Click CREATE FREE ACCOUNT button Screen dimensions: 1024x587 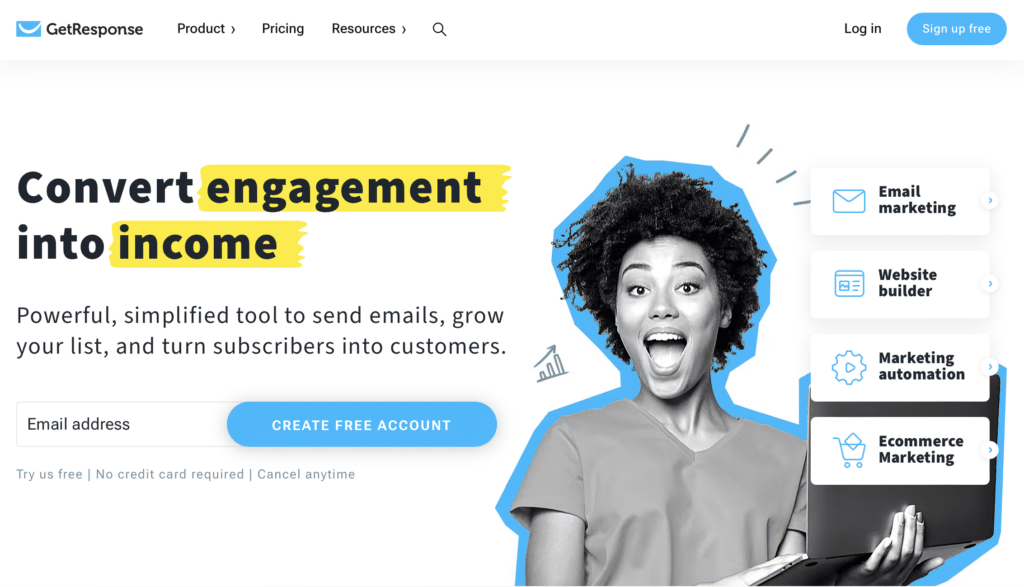362,424
